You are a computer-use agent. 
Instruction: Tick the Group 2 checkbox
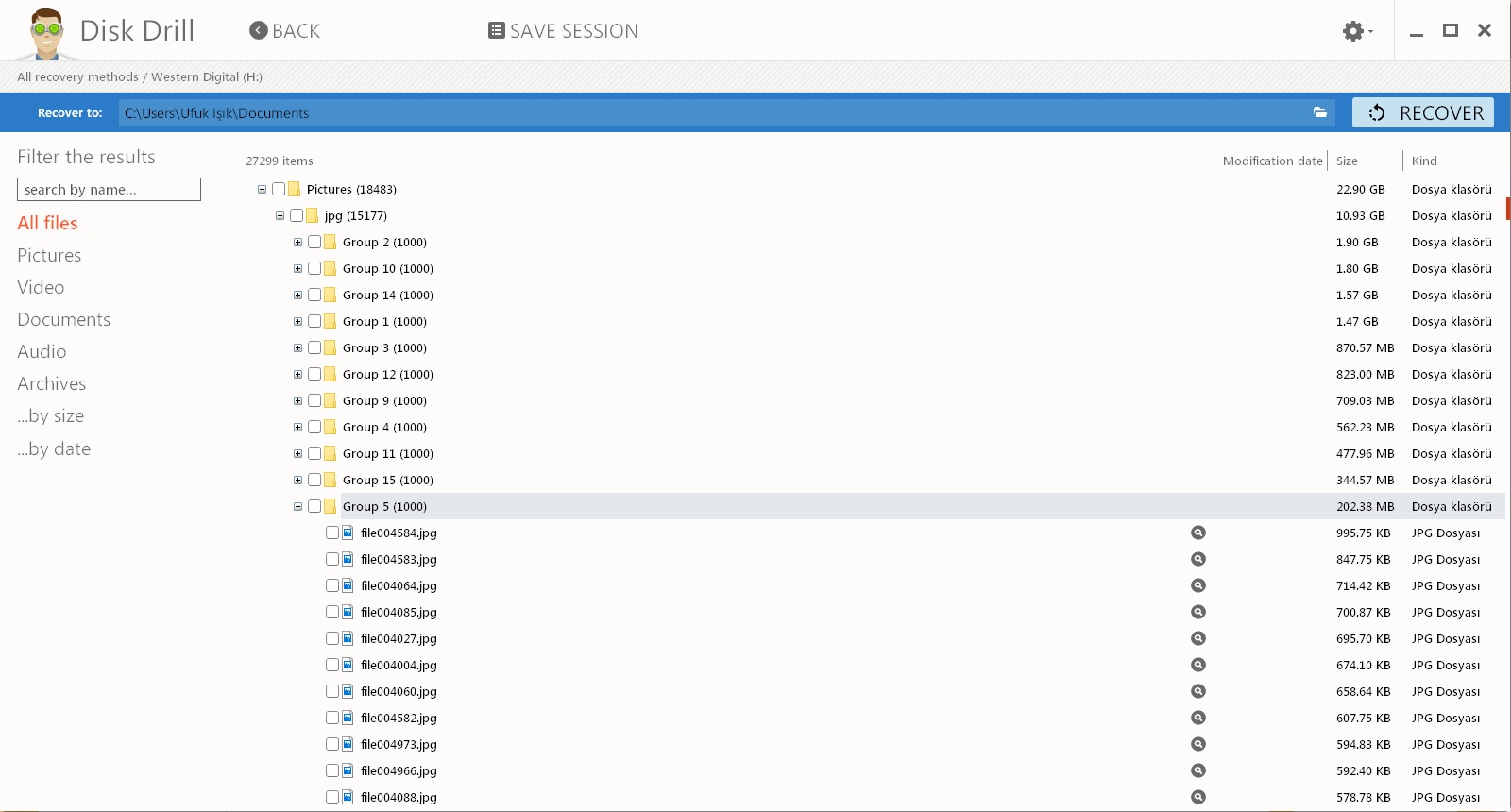[x=314, y=242]
